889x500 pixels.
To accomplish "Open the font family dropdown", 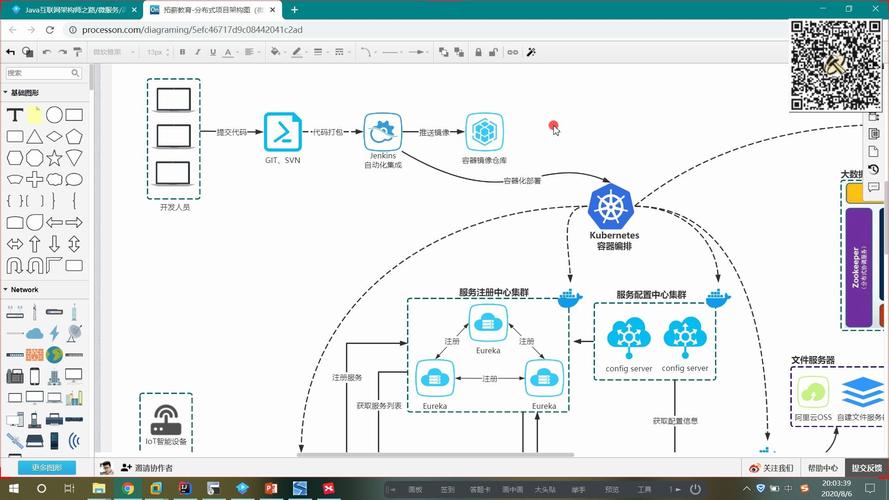I will click(x=113, y=52).
